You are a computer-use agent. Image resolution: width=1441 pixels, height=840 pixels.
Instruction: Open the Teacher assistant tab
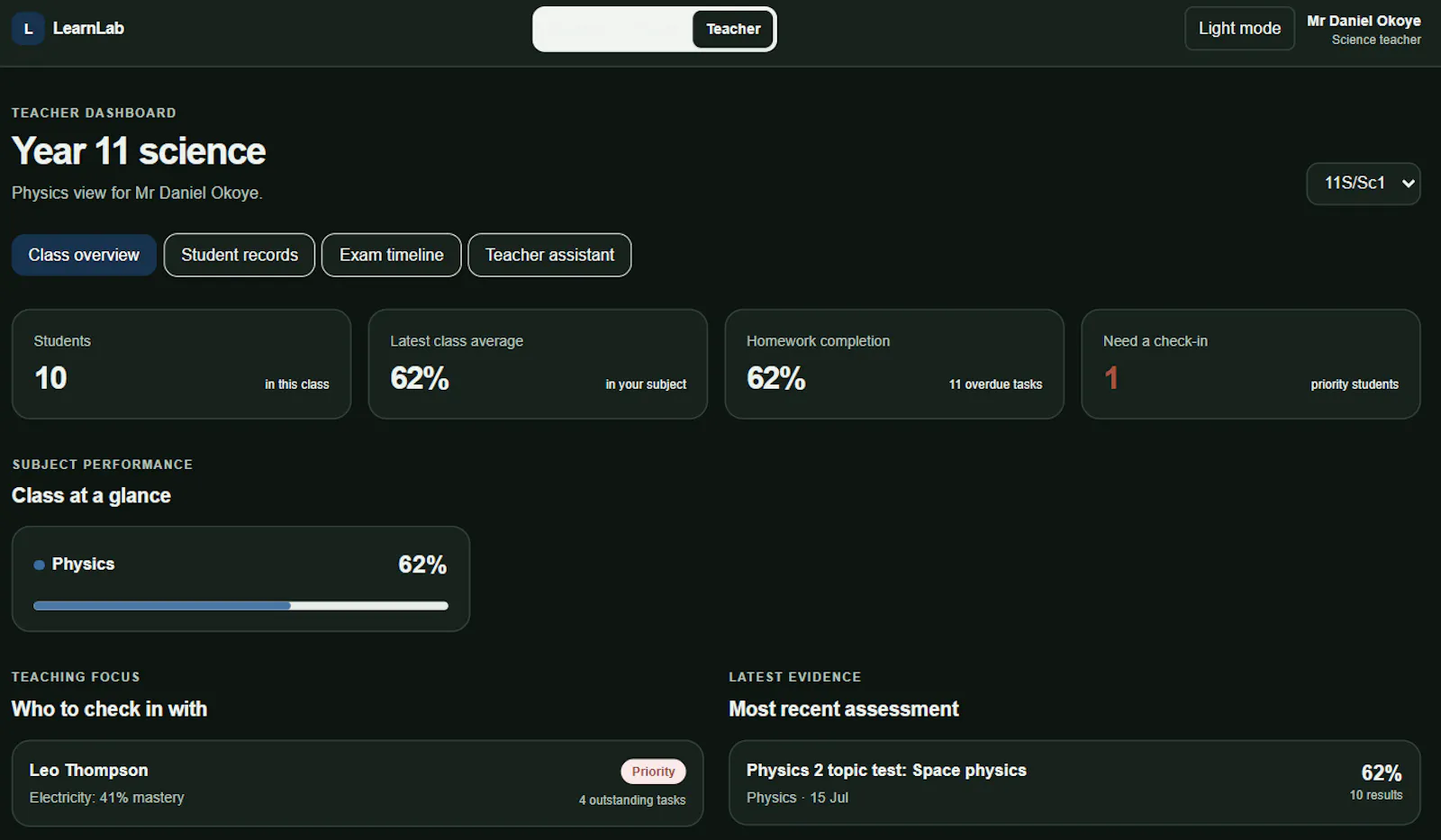tap(549, 255)
